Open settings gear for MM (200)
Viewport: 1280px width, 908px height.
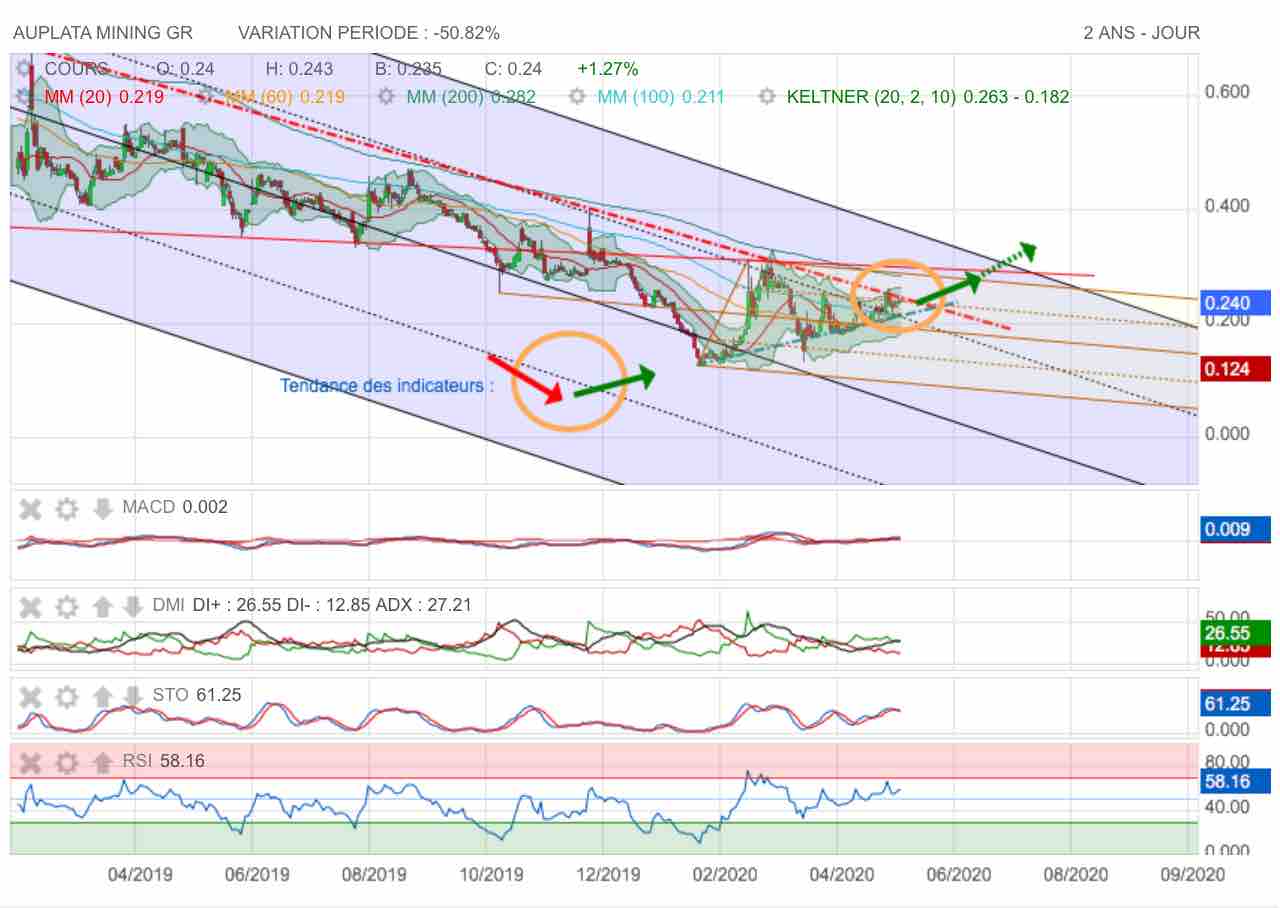coord(387,97)
